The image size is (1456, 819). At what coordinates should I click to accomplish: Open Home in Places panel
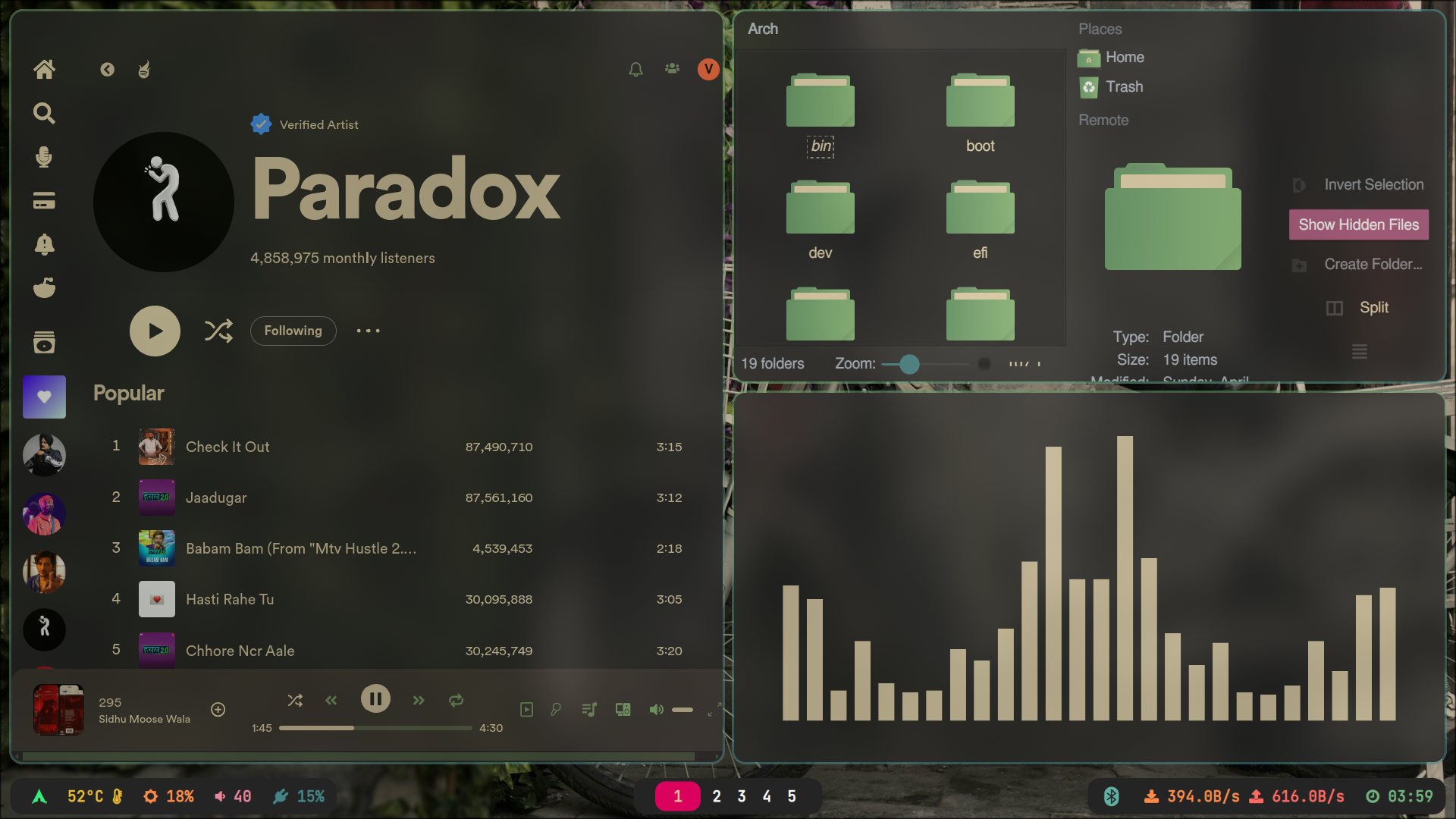[1111, 58]
